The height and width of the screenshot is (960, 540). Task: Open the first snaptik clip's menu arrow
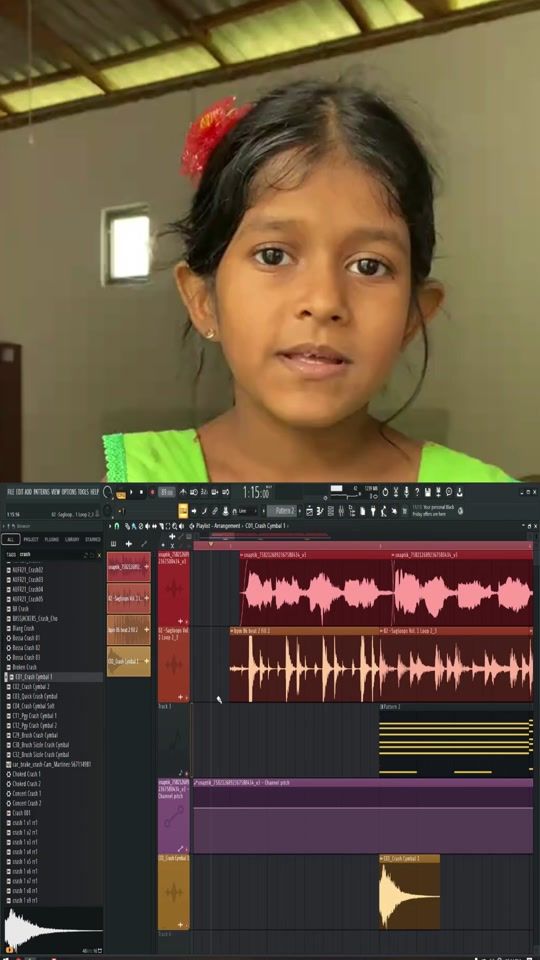coord(242,555)
